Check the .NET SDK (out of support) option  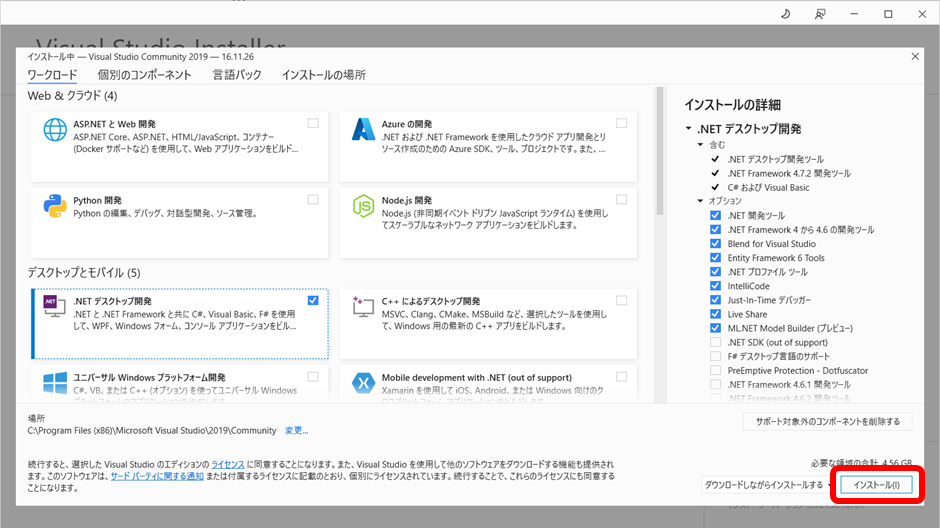tap(715, 342)
